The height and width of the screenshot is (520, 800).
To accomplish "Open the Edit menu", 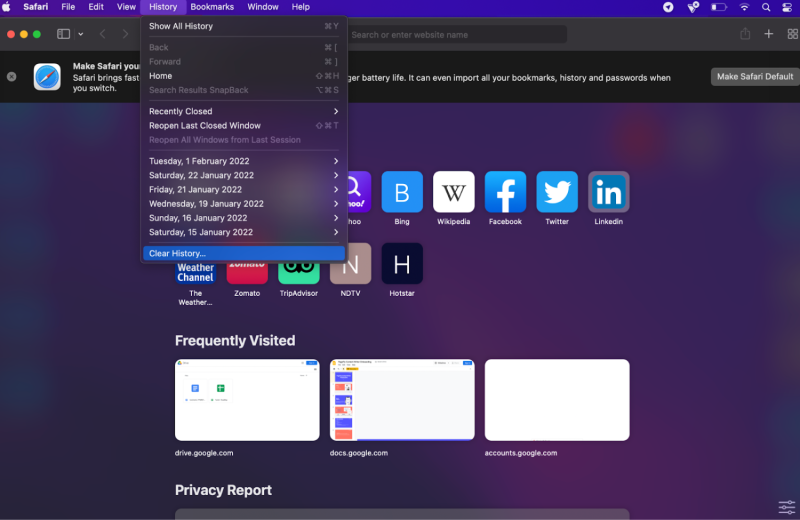I will (x=96, y=7).
